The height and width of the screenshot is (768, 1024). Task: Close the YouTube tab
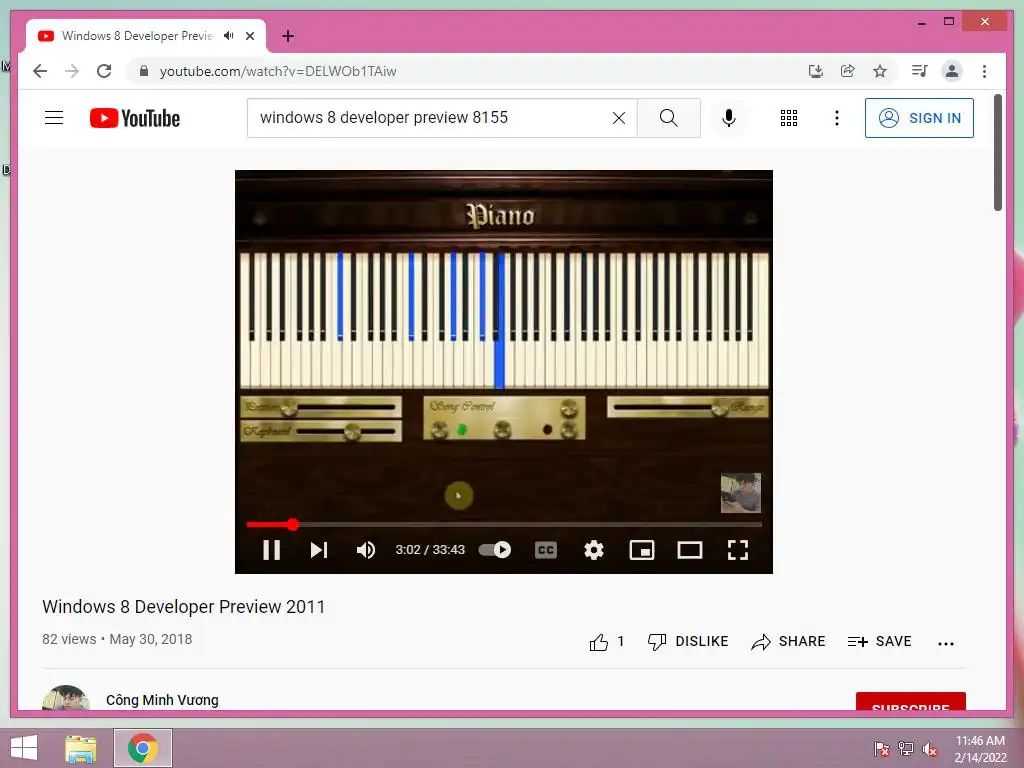pos(250,36)
